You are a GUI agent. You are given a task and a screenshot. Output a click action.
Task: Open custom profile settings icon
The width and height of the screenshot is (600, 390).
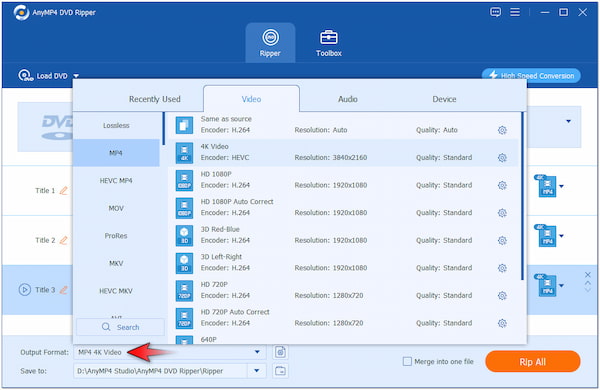coord(280,352)
